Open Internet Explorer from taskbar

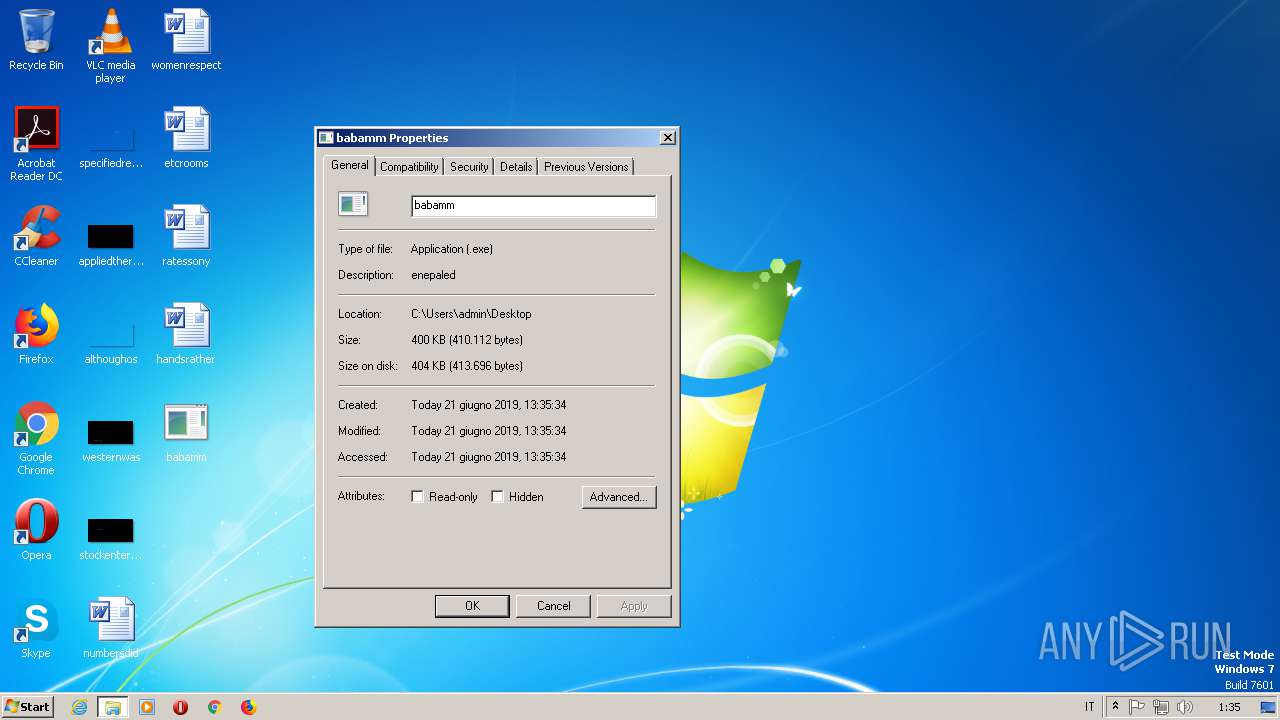click(x=79, y=707)
